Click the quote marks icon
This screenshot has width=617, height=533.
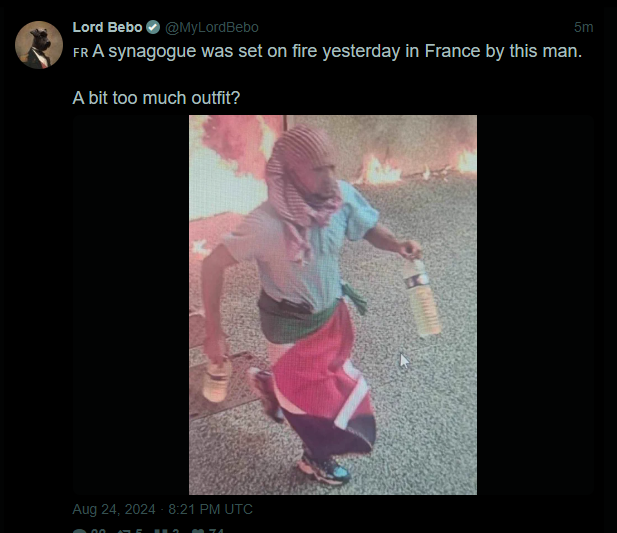click(x=161, y=531)
